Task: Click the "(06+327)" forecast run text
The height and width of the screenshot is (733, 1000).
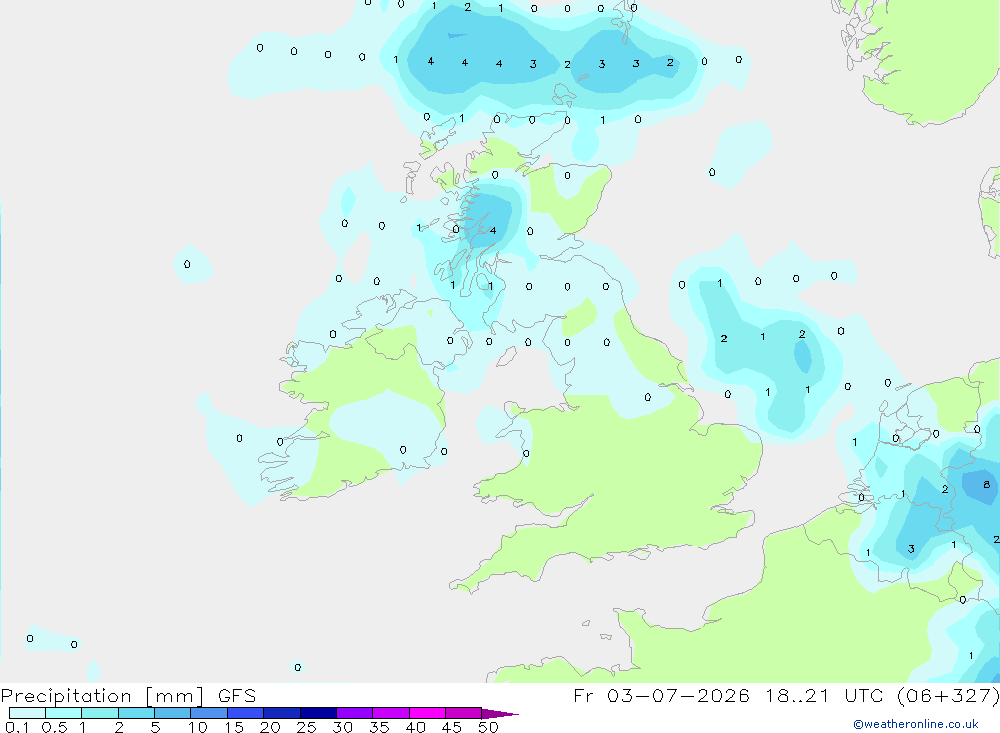Action: 948,695
